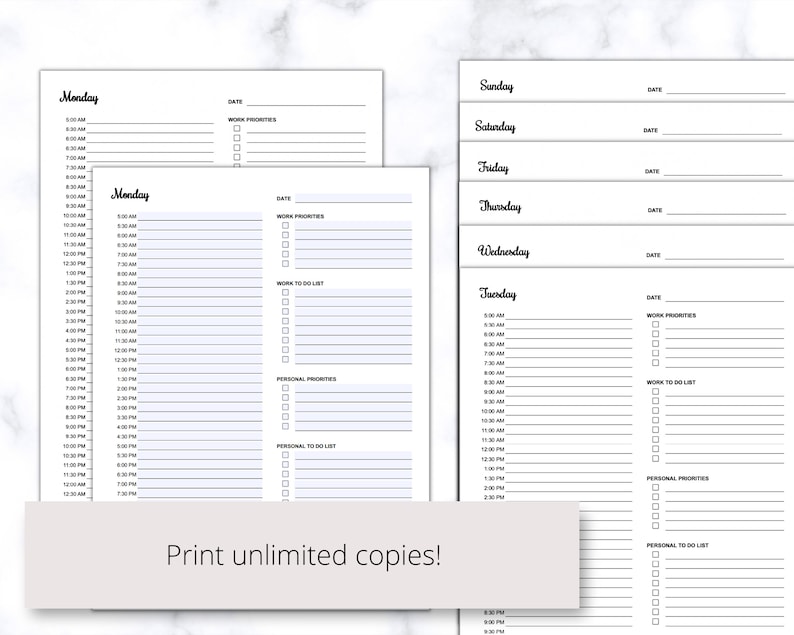
Task: Click the shaded DATE field on lavender Monday page
Action: click(x=353, y=199)
